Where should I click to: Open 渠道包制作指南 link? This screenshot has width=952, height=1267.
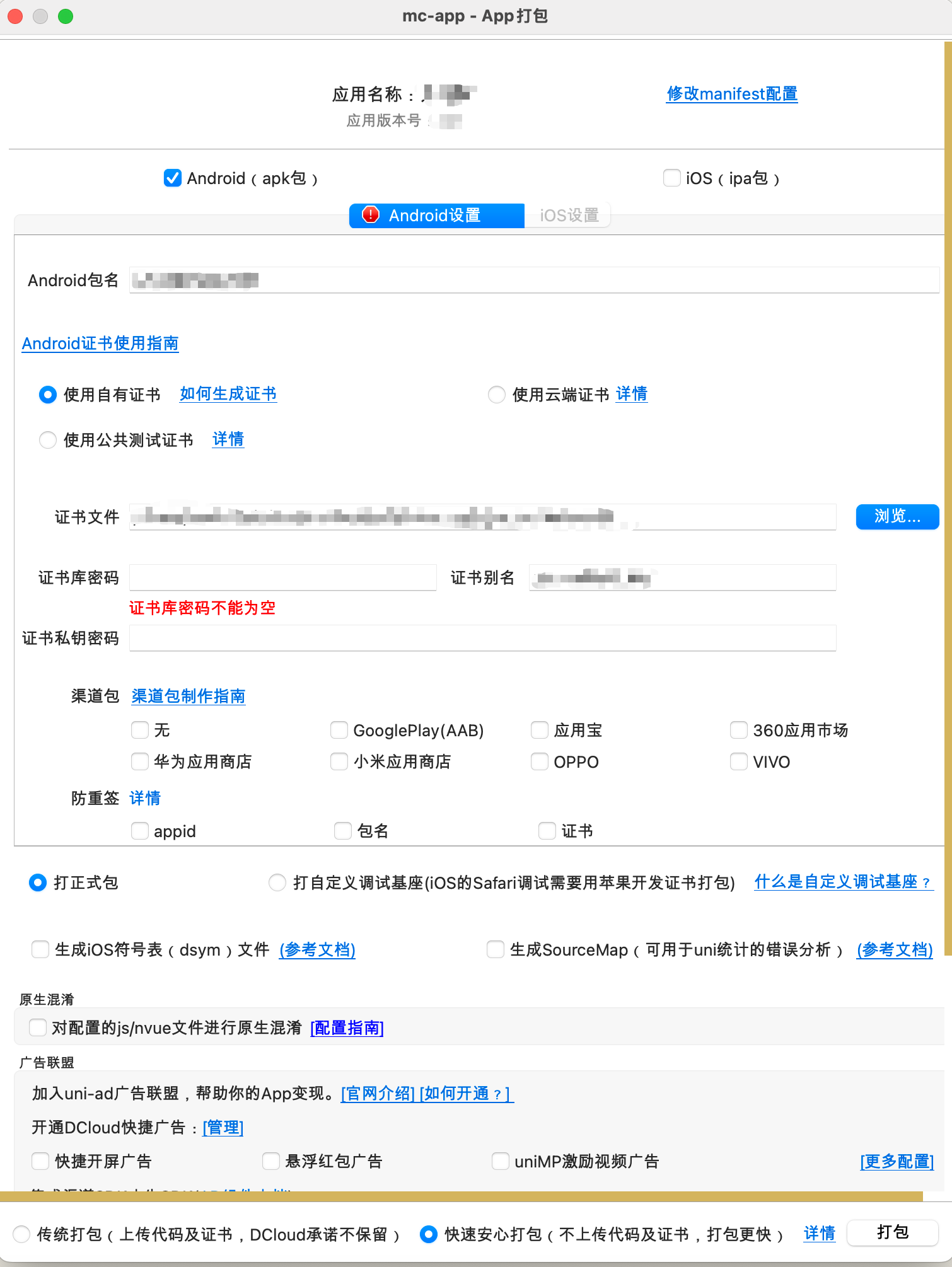[189, 696]
